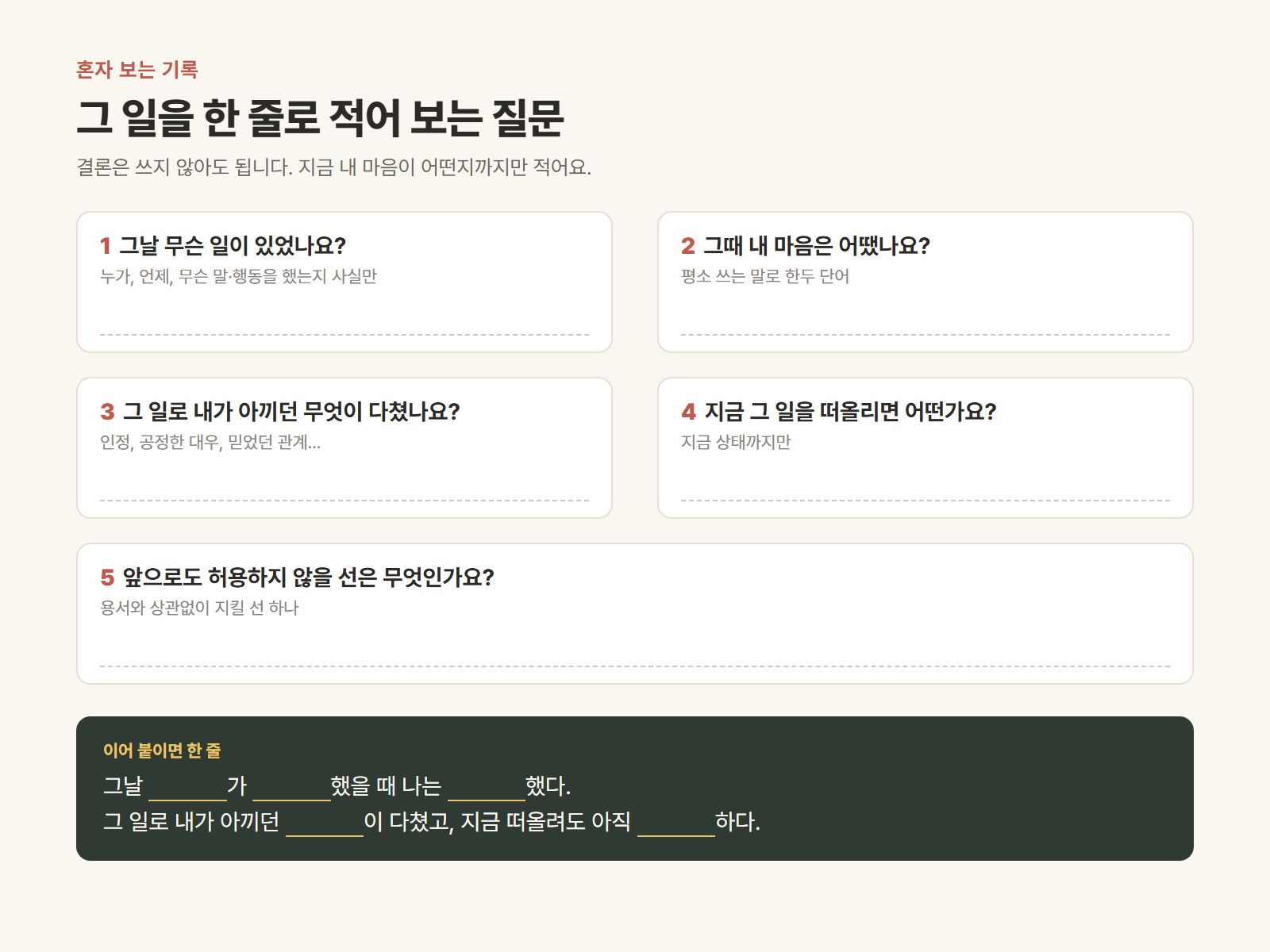The image size is (1270, 952).
Task: Click the text '그 일로 내가 아끼던' in the summary
Action: 191,822
